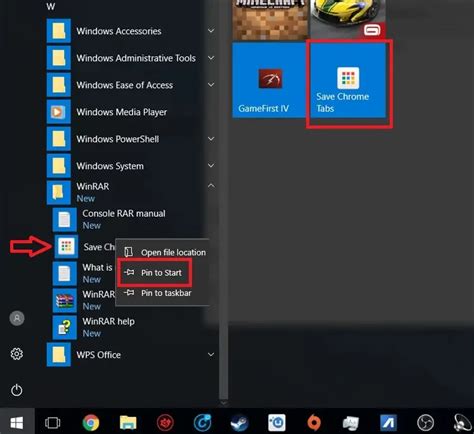Open File Explorer from the taskbar
The image size is (474, 434).
[x=128, y=423]
